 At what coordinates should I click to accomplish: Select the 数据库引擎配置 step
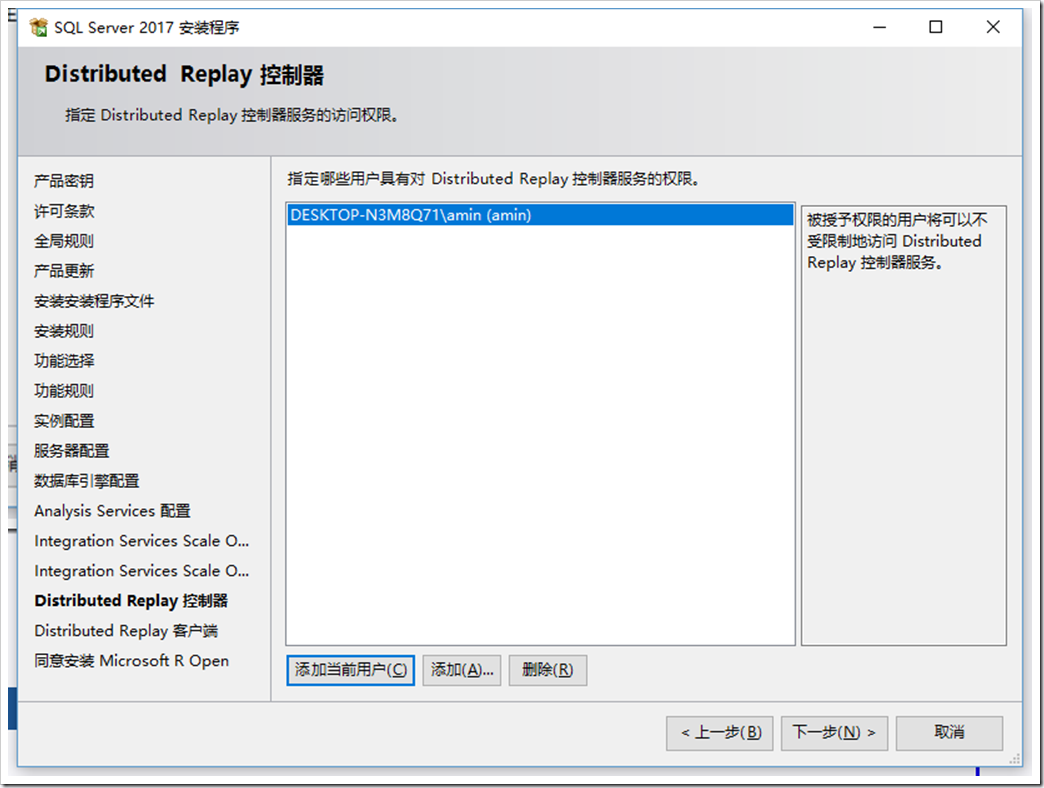point(87,481)
